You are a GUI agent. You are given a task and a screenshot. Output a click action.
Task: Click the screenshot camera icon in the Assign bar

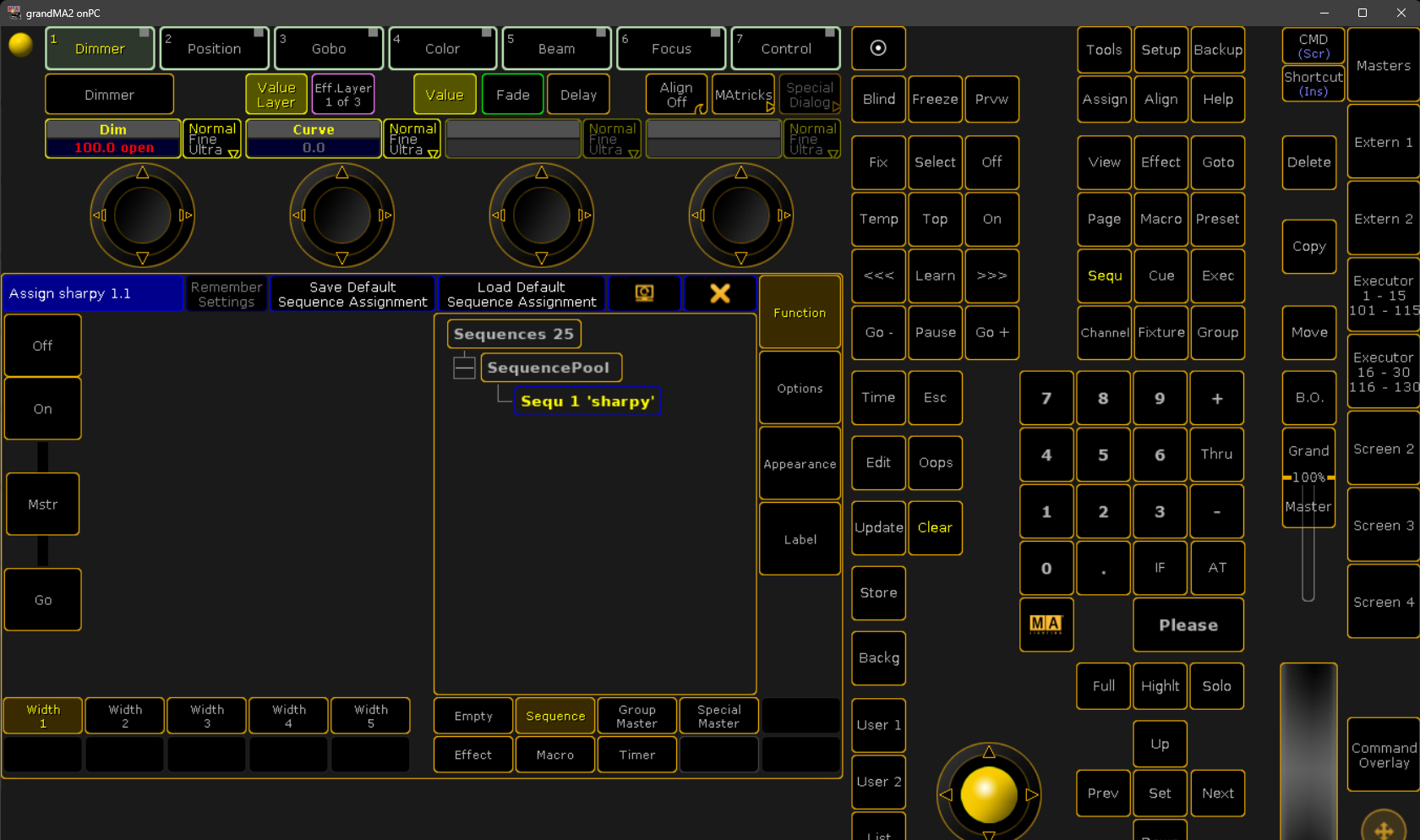click(x=644, y=293)
